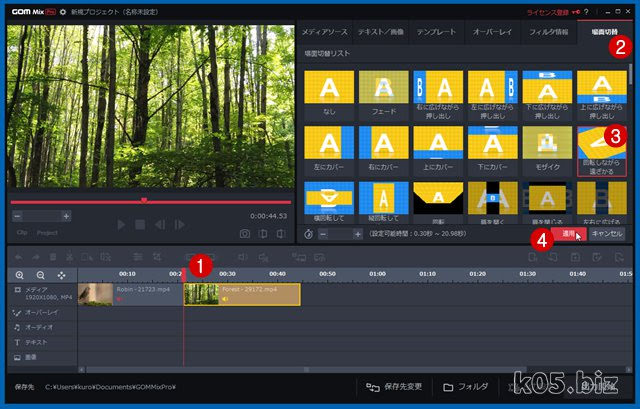This screenshot has height=409, width=640.
Task: Choose the 右に広げながら押し出し transition
Action: pos(438,87)
